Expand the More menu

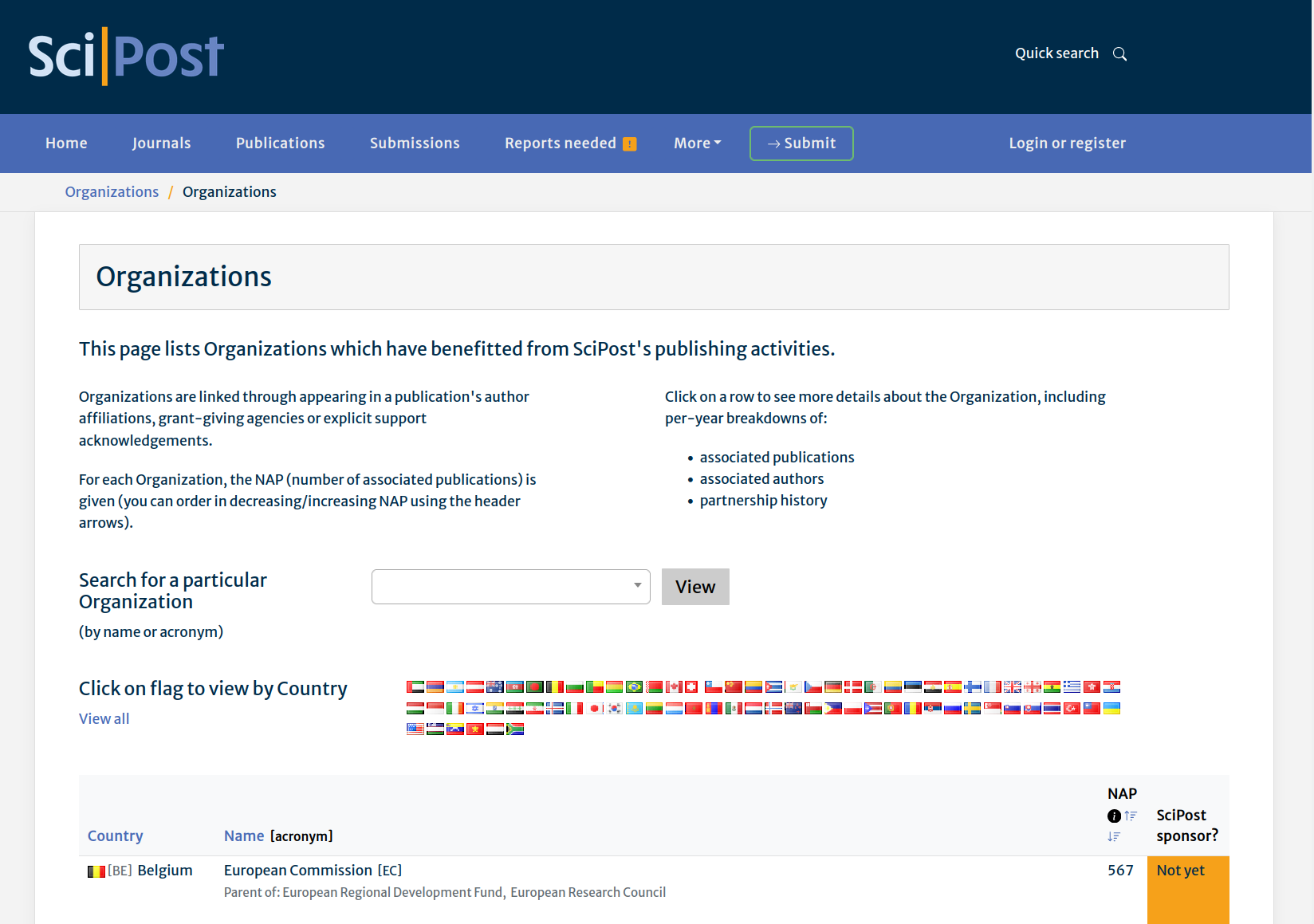point(697,144)
